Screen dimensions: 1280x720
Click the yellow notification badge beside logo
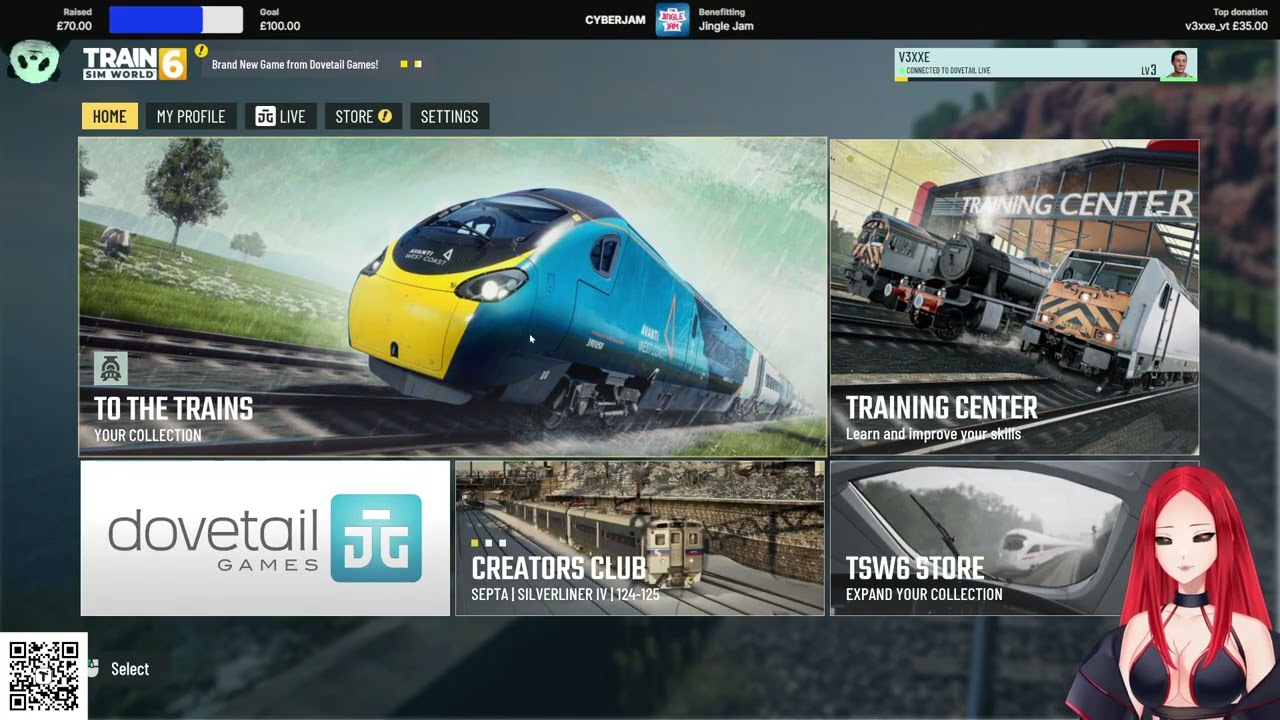(x=201, y=50)
